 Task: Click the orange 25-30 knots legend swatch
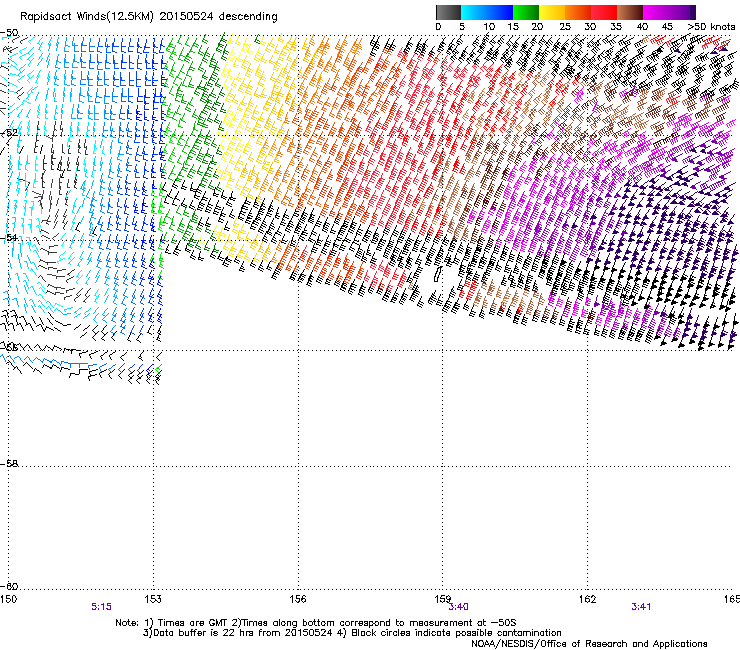pos(578,12)
